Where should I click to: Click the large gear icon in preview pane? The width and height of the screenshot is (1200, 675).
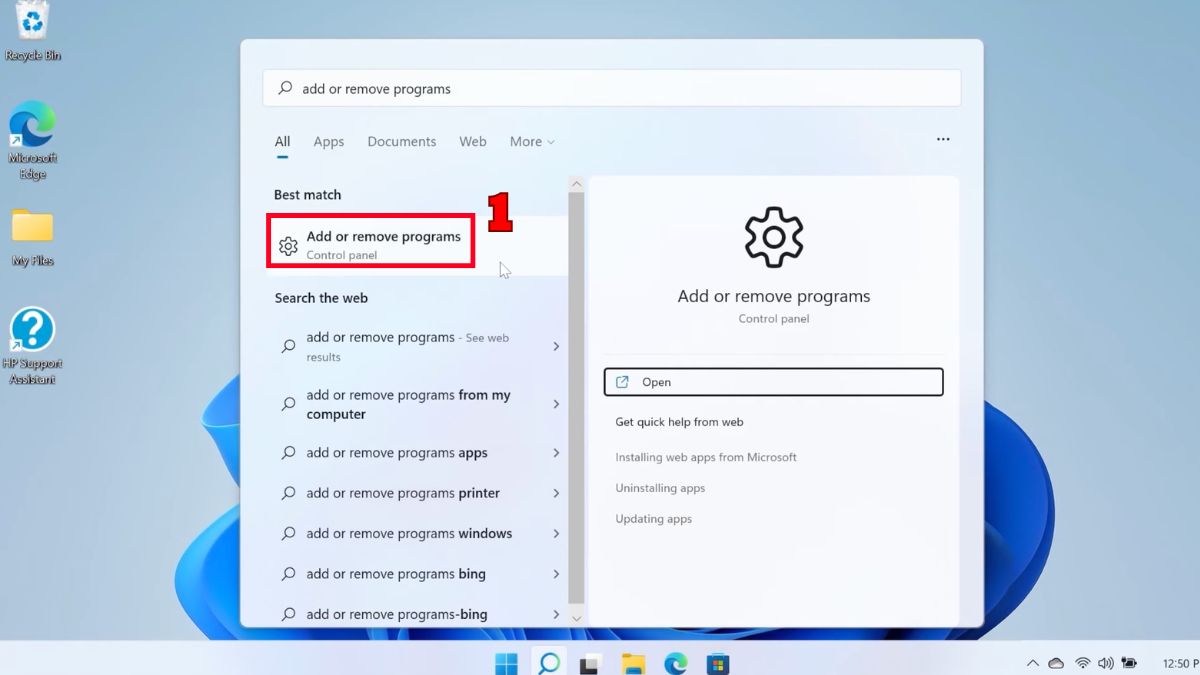coord(774,236)
